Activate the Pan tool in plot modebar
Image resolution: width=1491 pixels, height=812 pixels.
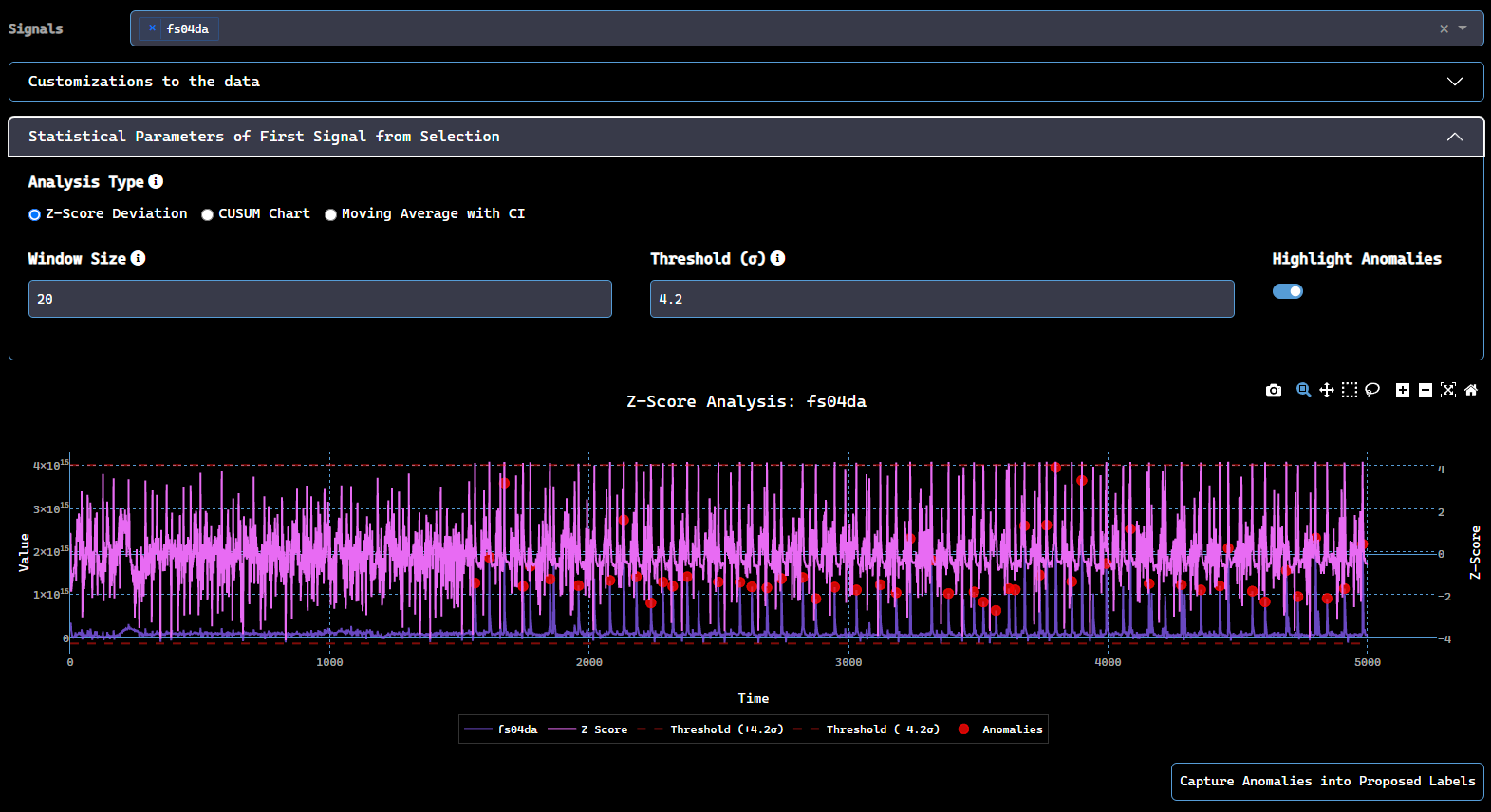coord(1327,390)
